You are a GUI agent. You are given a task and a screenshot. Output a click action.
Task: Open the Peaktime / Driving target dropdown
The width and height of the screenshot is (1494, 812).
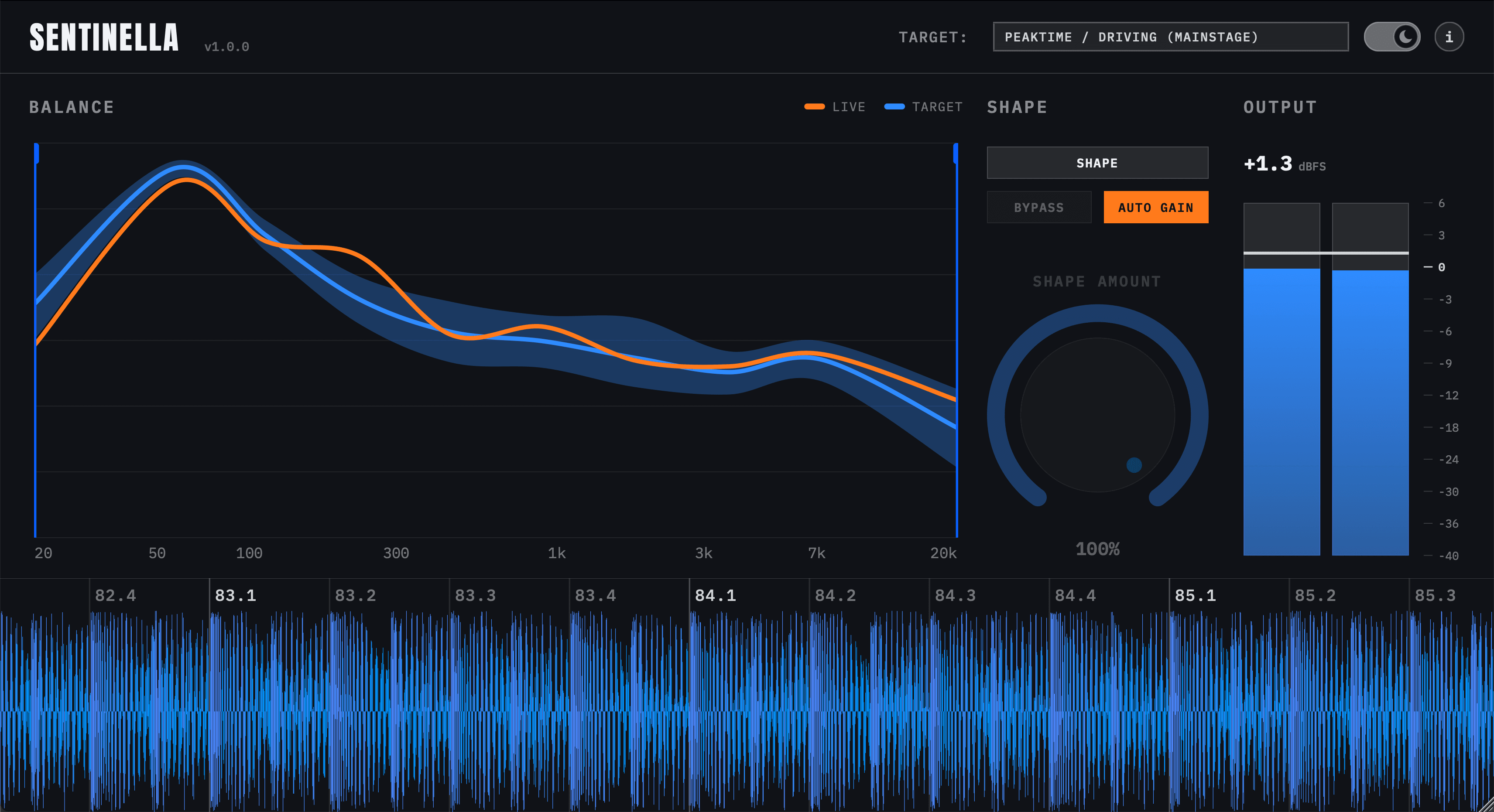point(1170,37)
